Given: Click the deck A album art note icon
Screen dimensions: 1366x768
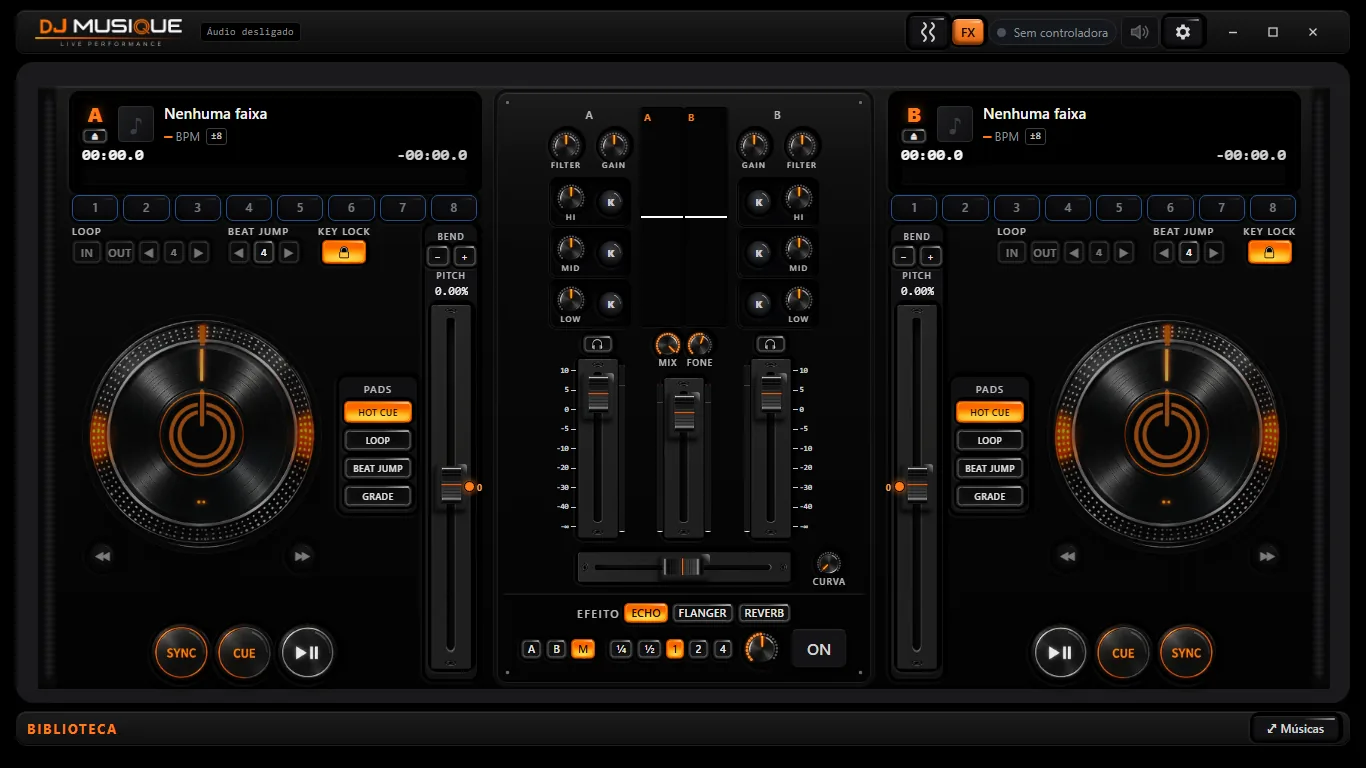Looking at the screenshot, I should coord(136,124).
